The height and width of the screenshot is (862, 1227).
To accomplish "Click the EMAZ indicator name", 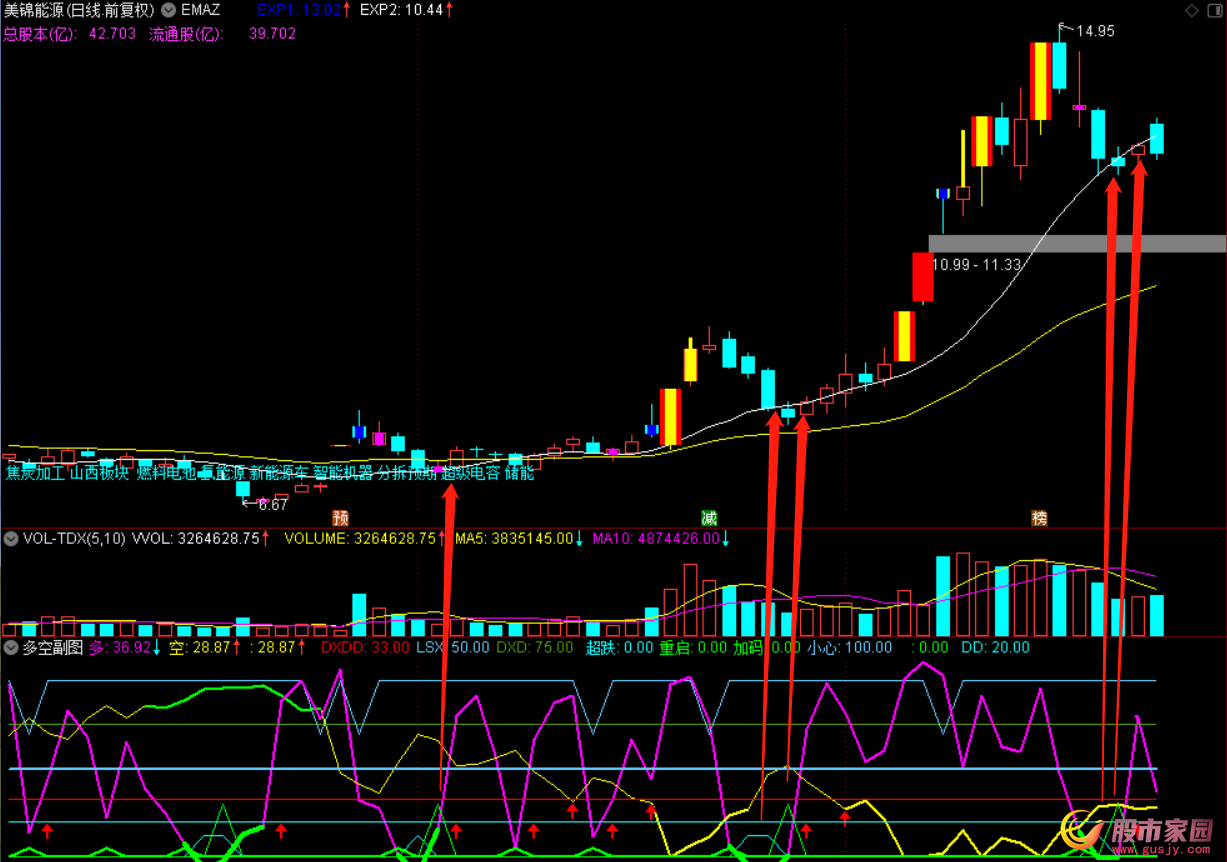I will coord(201,11).
